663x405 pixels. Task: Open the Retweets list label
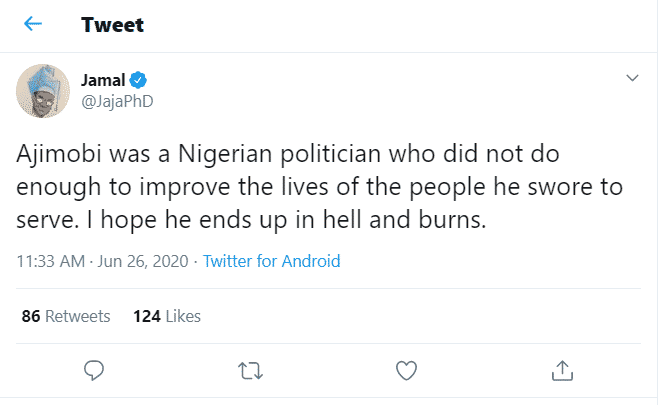click(x=77, y=316)
